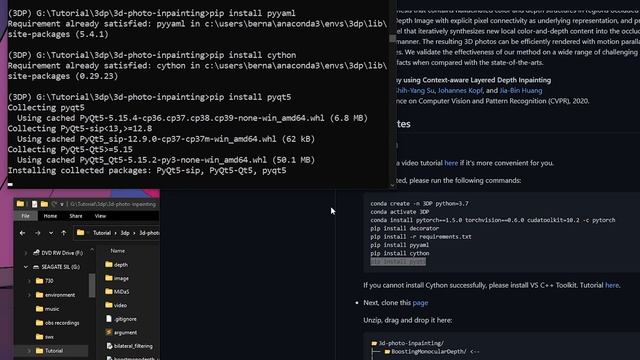The height and width of the screenshot is (360, 640).
Task: Click the Properties quick access icon in title bar
Action: (x=34, y=204)
